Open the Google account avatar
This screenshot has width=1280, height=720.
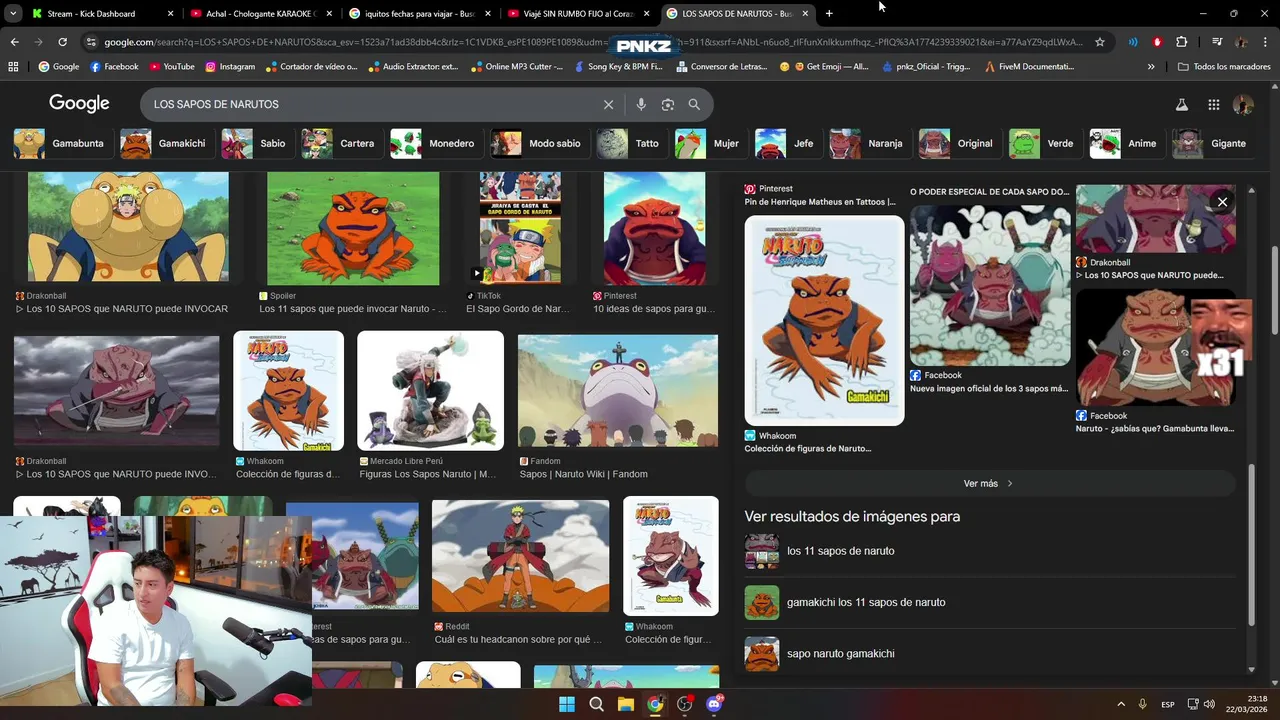point(1243,104)
